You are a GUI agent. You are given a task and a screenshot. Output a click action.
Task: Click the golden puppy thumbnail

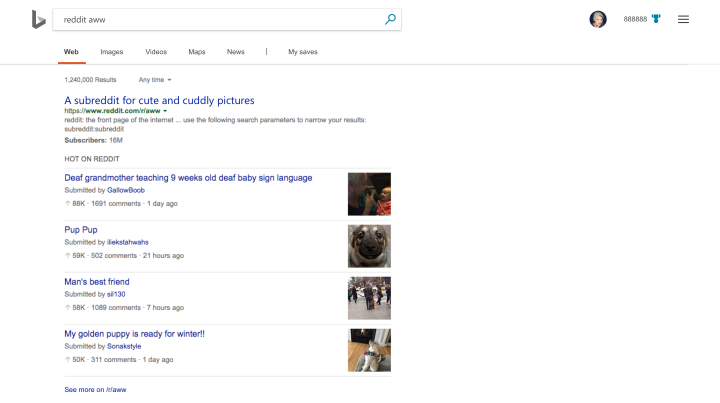pos(369,350)
